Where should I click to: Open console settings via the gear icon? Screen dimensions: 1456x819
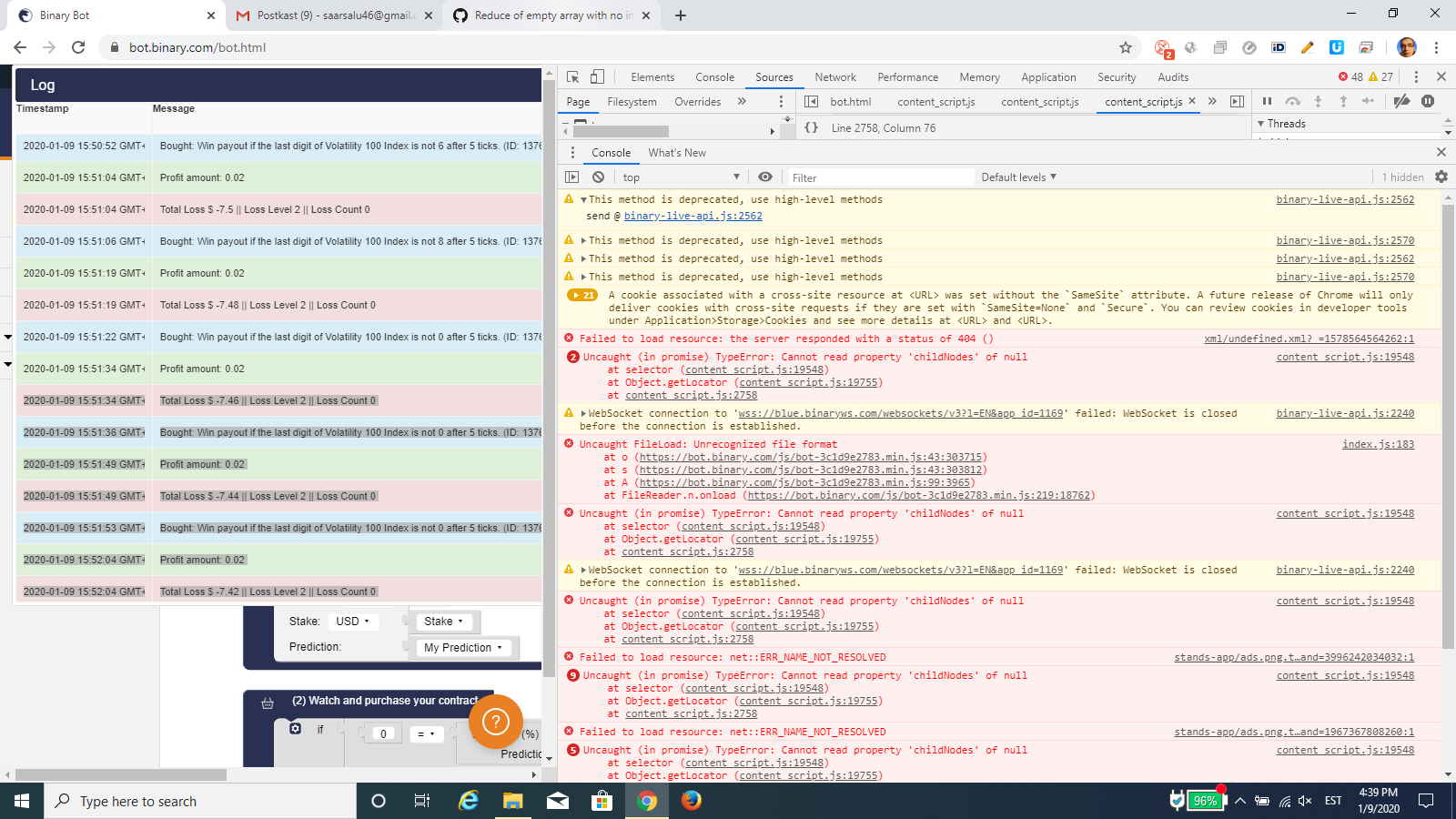click(x=1441, y=177)
